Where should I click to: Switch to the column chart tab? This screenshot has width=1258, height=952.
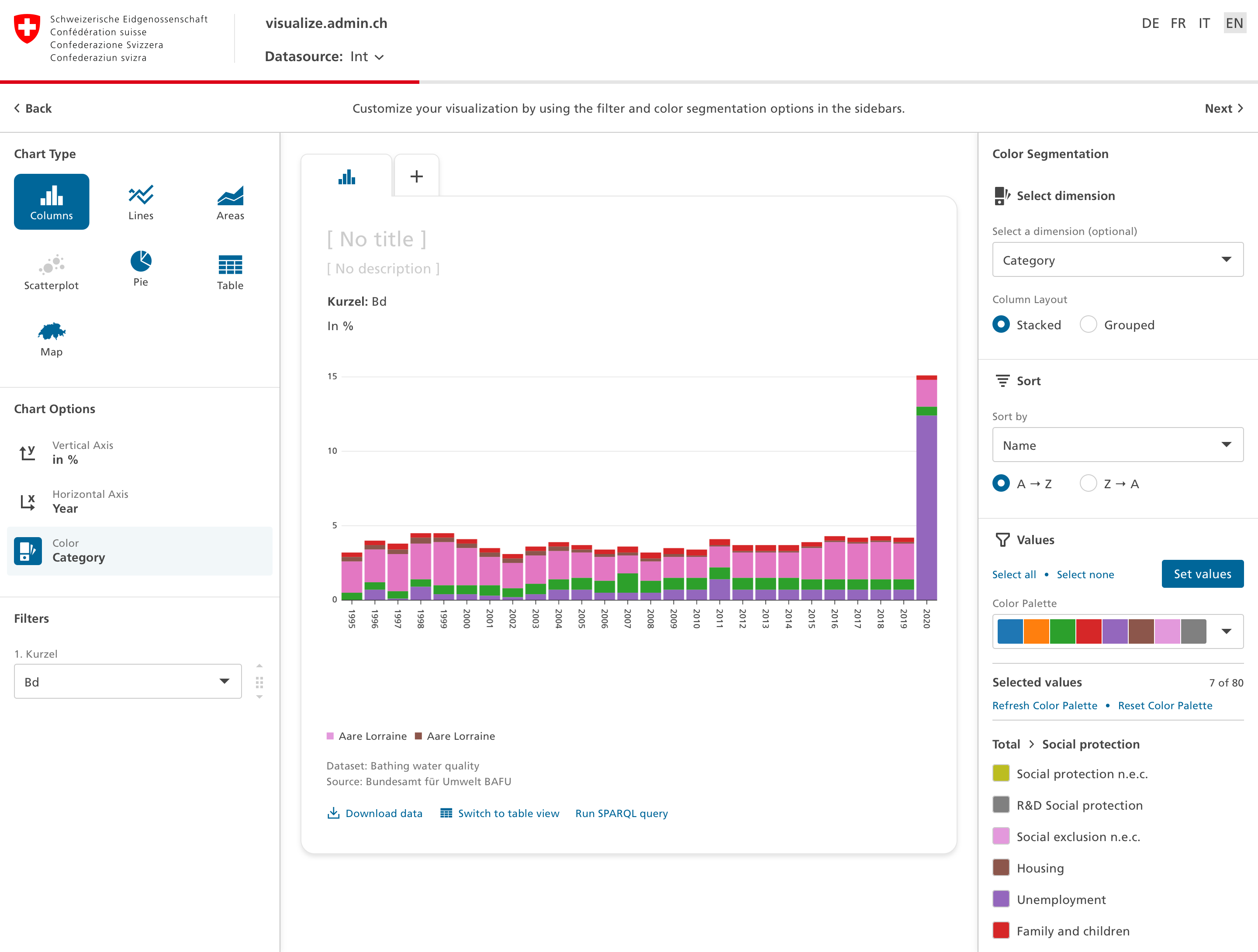click(346, 176)
